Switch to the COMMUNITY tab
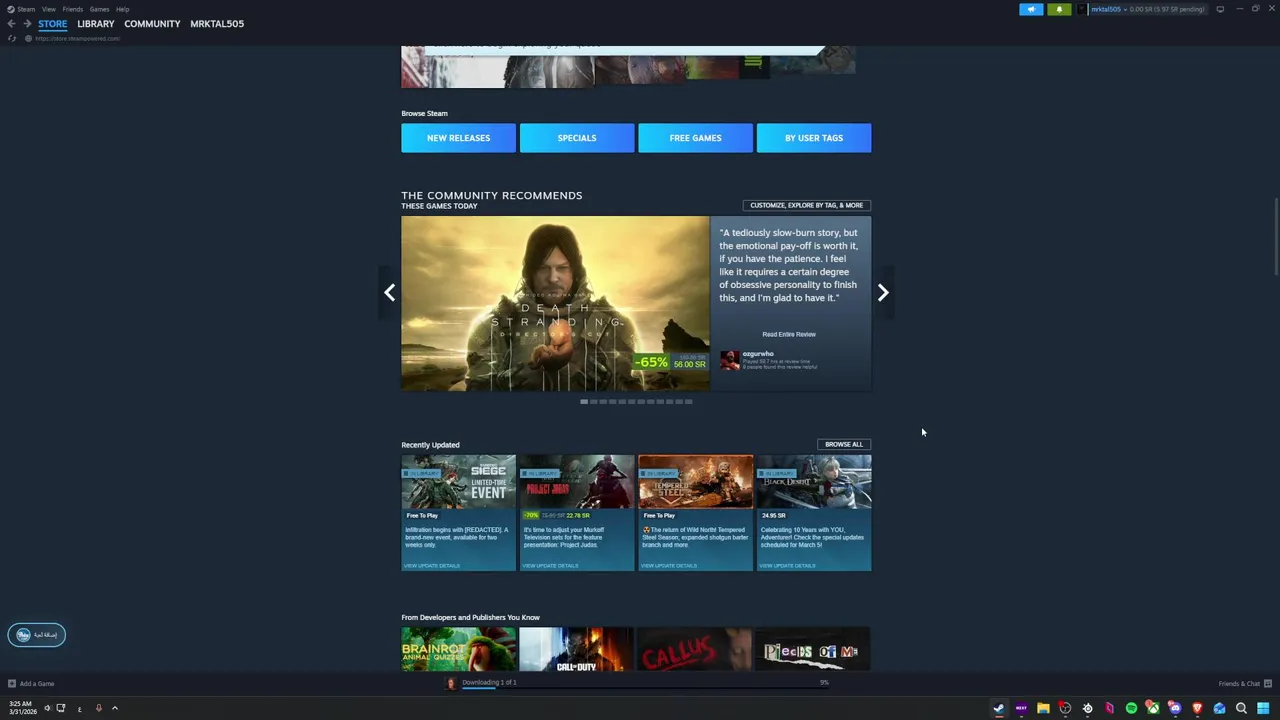This screenshot has width=1280, height=720. [x=152, y=24]
